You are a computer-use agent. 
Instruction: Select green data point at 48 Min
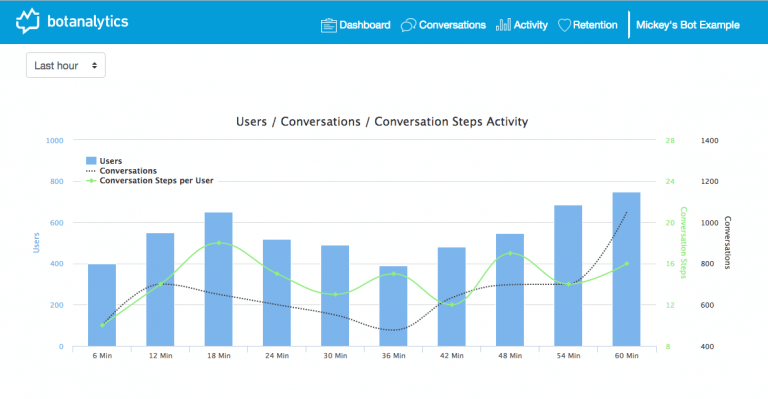pyautogui.click(x=510, y=253)
